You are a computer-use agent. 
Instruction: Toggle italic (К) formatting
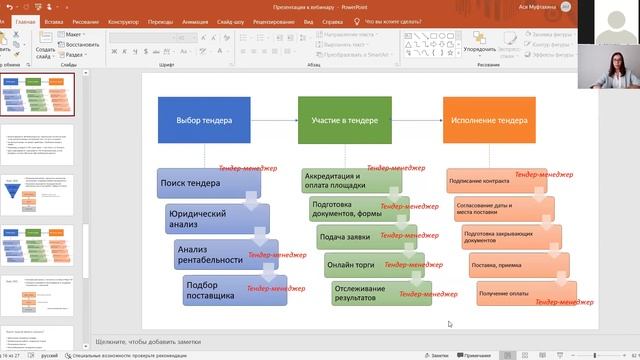pos(124,51)
